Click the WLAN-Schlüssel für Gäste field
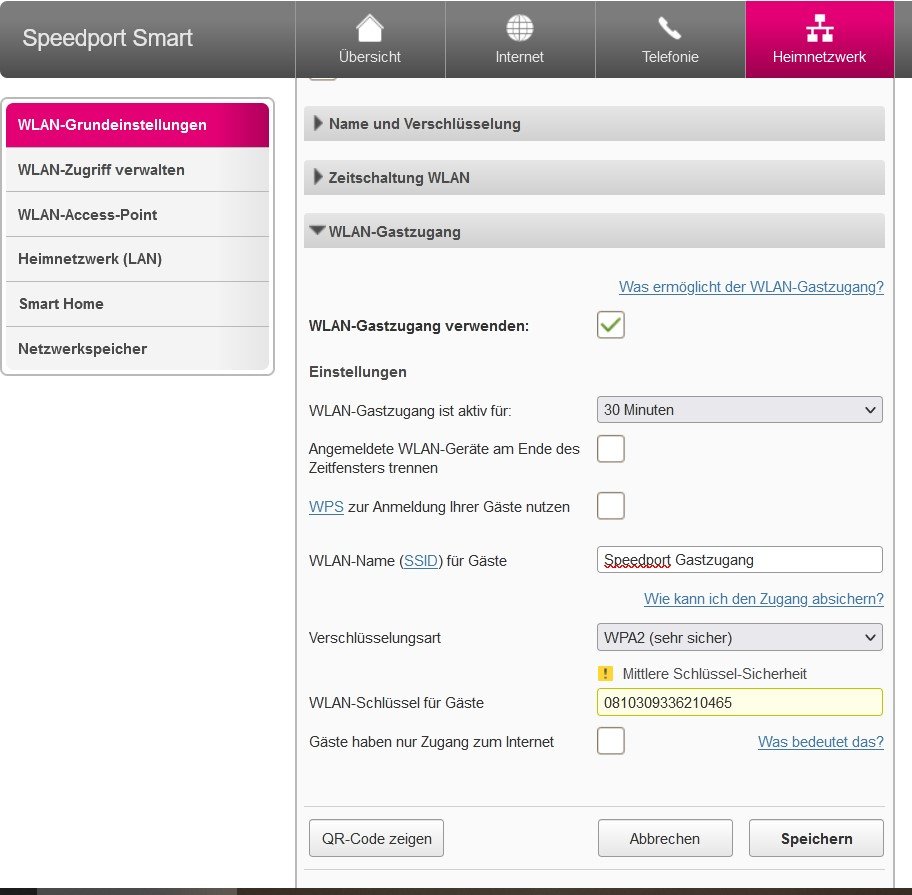This screenshot has height=895, width=912. click(739, 702)
